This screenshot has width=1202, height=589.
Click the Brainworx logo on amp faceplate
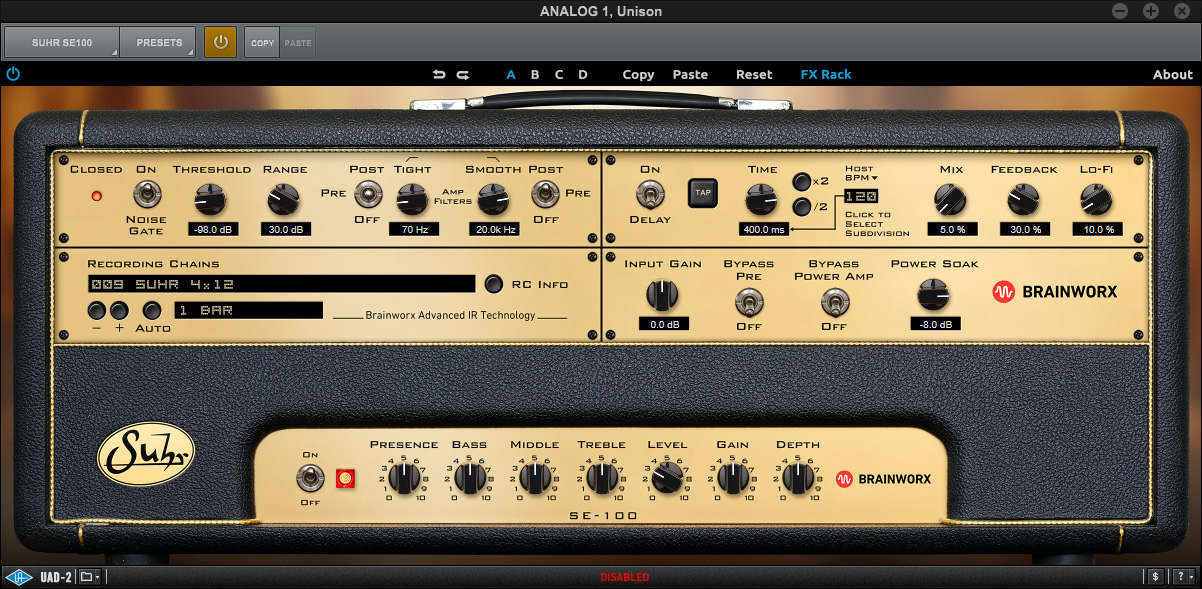point(883,479)
